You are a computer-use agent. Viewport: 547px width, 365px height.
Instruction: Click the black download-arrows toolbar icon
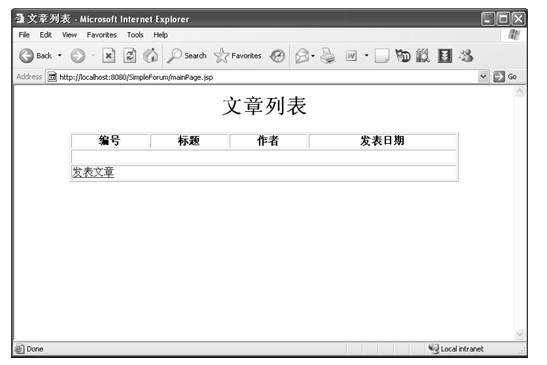[445, 56]
